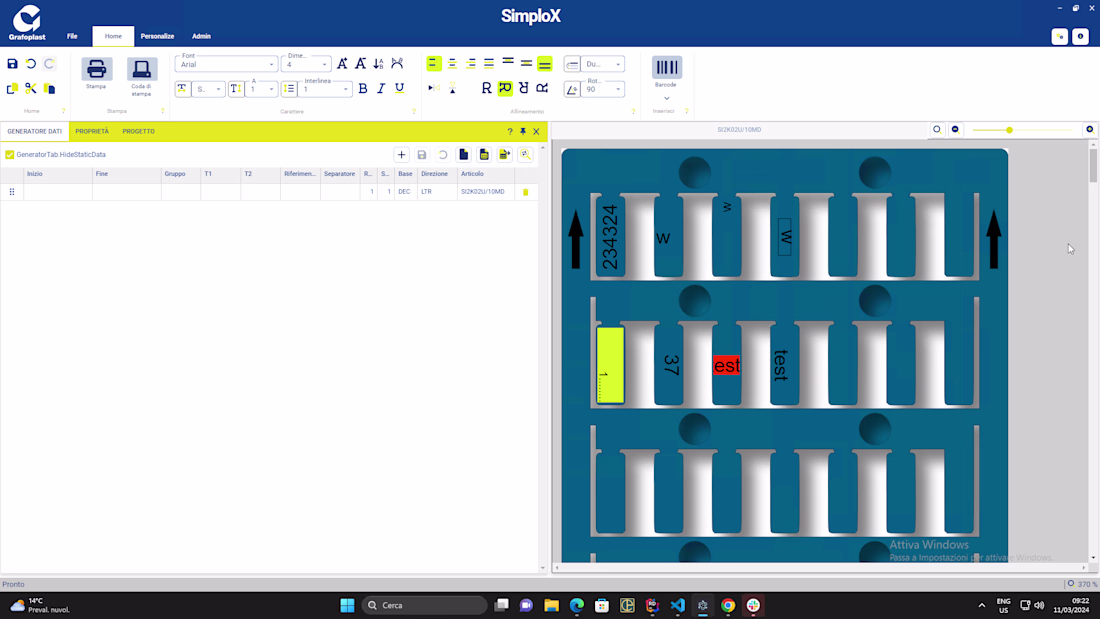Add a new generator row with plus
This screenshot has height=619, width=1100.
pos(401,155)
